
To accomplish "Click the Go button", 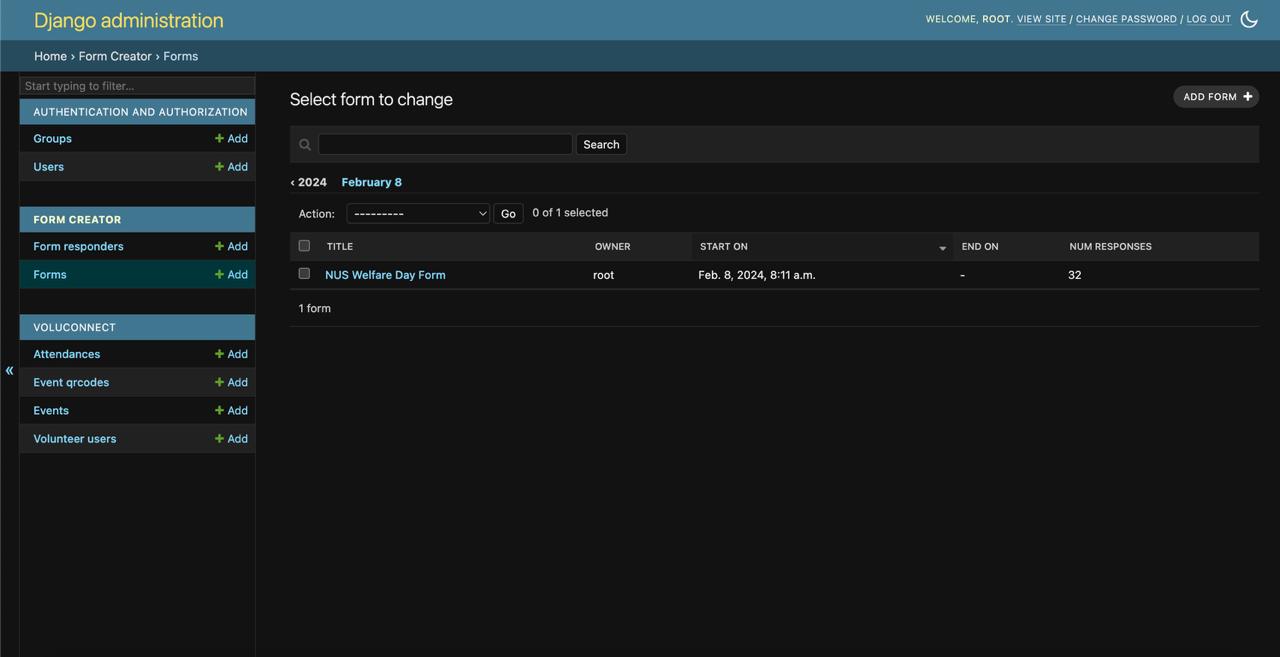I will pos(508,214).
